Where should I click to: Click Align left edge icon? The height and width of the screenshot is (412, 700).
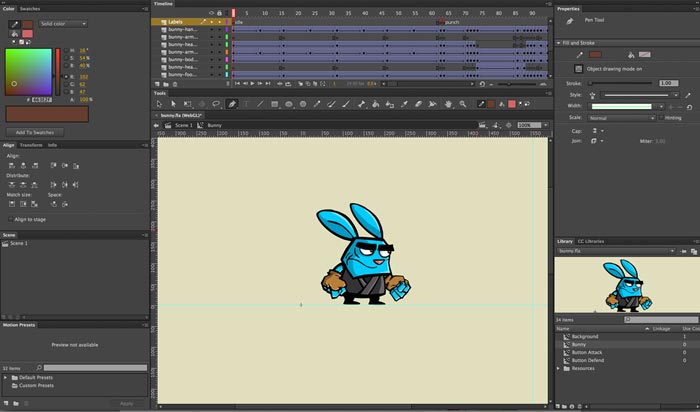[x=12, y=166]
